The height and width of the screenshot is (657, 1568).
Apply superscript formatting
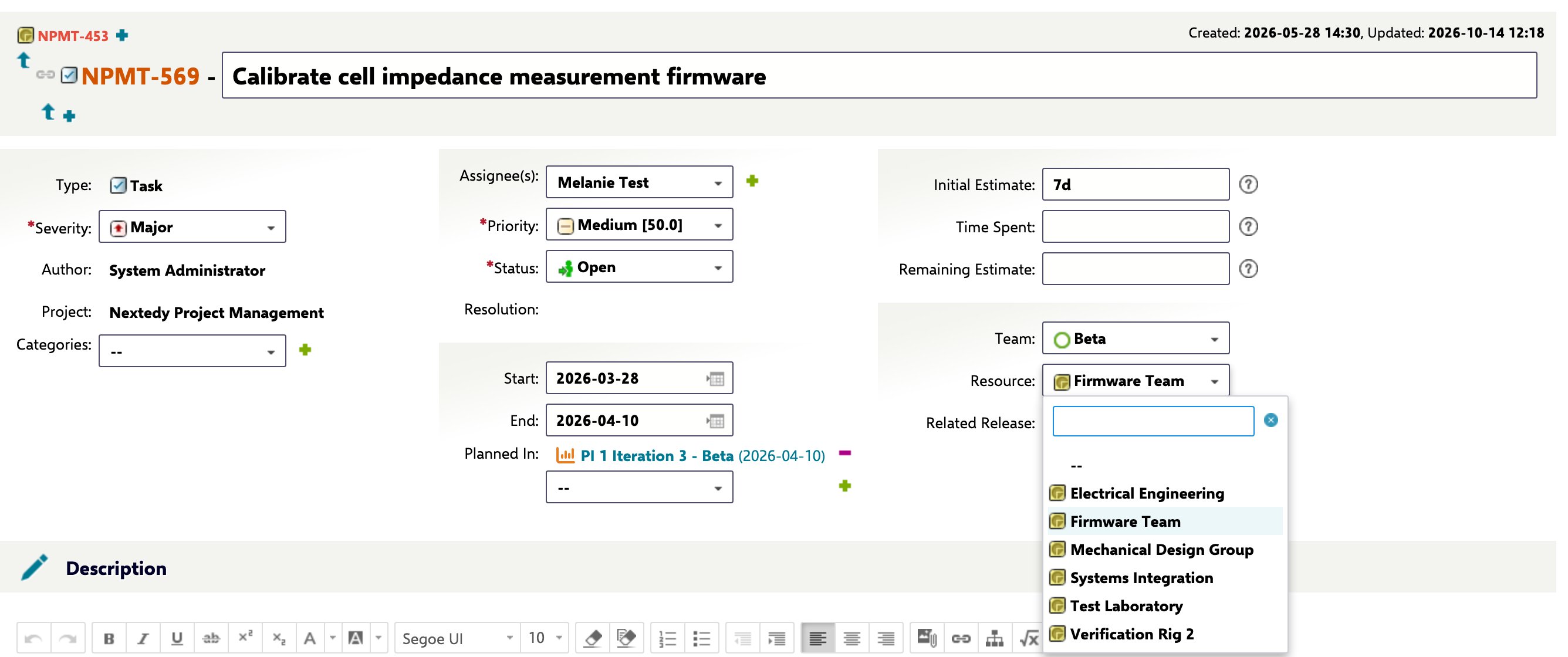pos(245,638)
